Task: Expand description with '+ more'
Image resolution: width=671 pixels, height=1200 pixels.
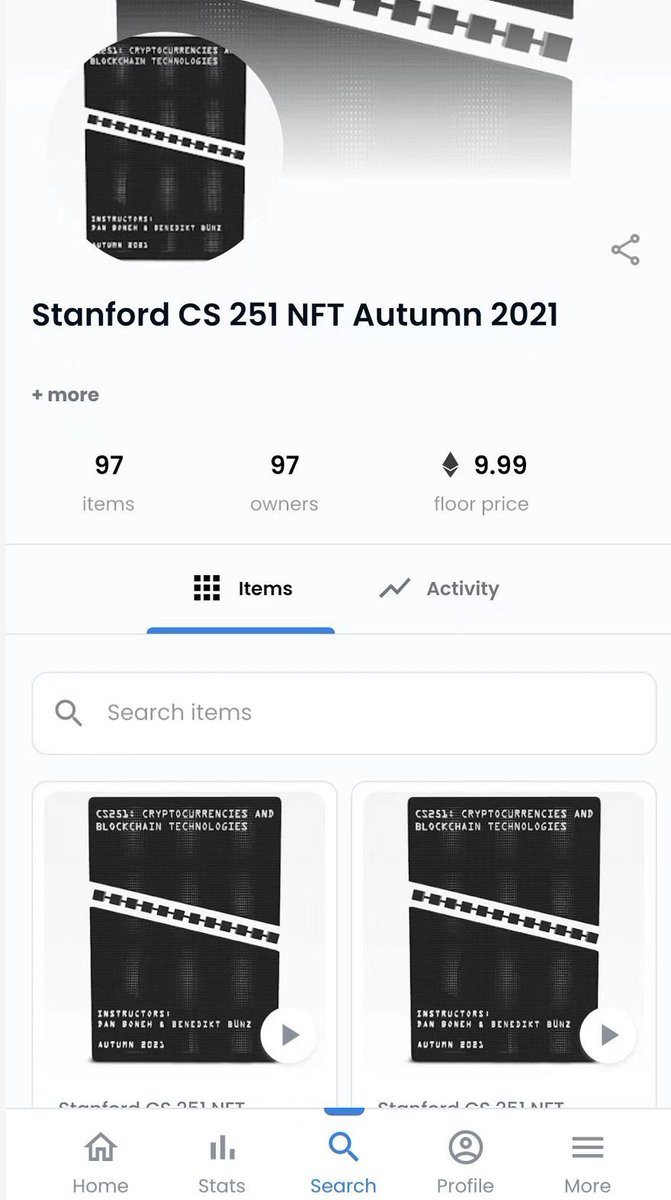Action: pyautogui.click(x=65, y=395)
